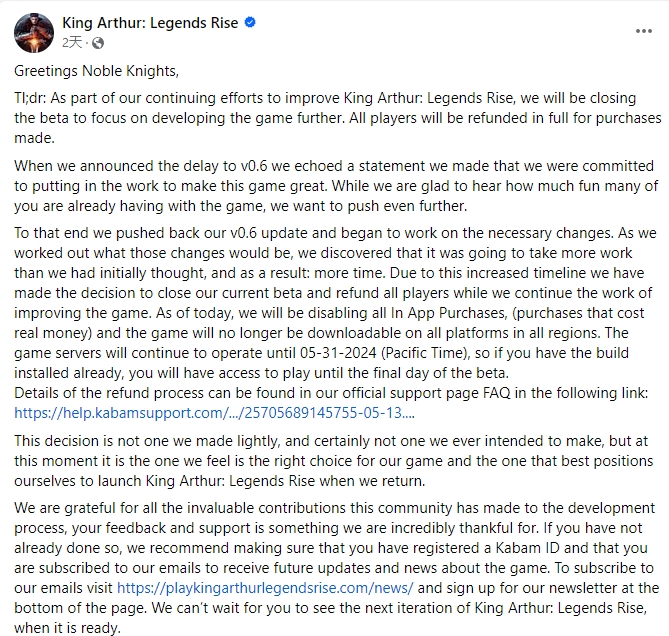Viewport: 669px width, 636px height.
Task: Click the King Arthur profile avatar
Action: point(34,33)
